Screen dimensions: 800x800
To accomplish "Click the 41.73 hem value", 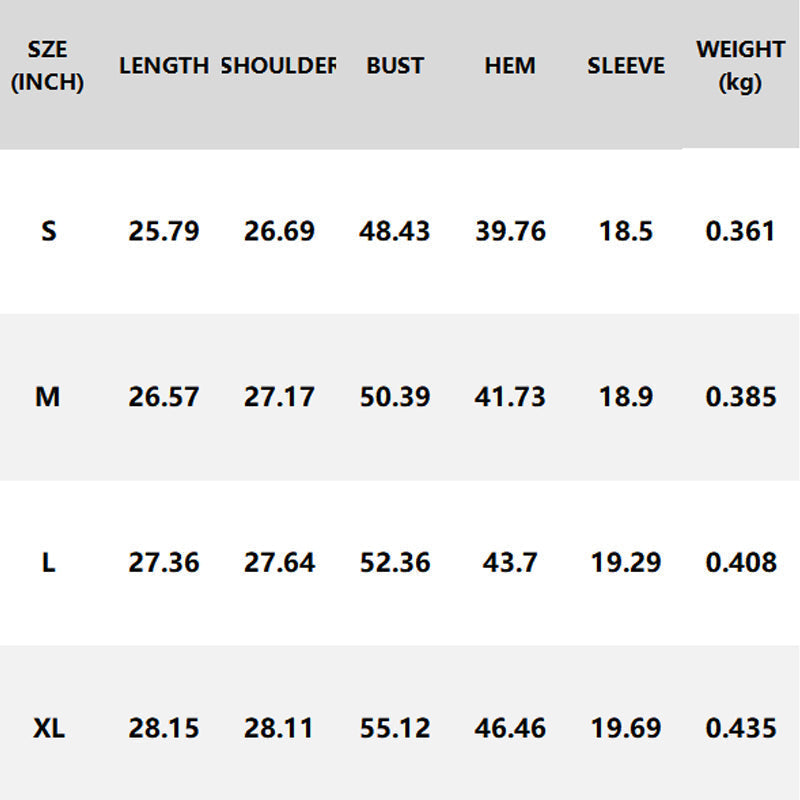I will 510,397.
